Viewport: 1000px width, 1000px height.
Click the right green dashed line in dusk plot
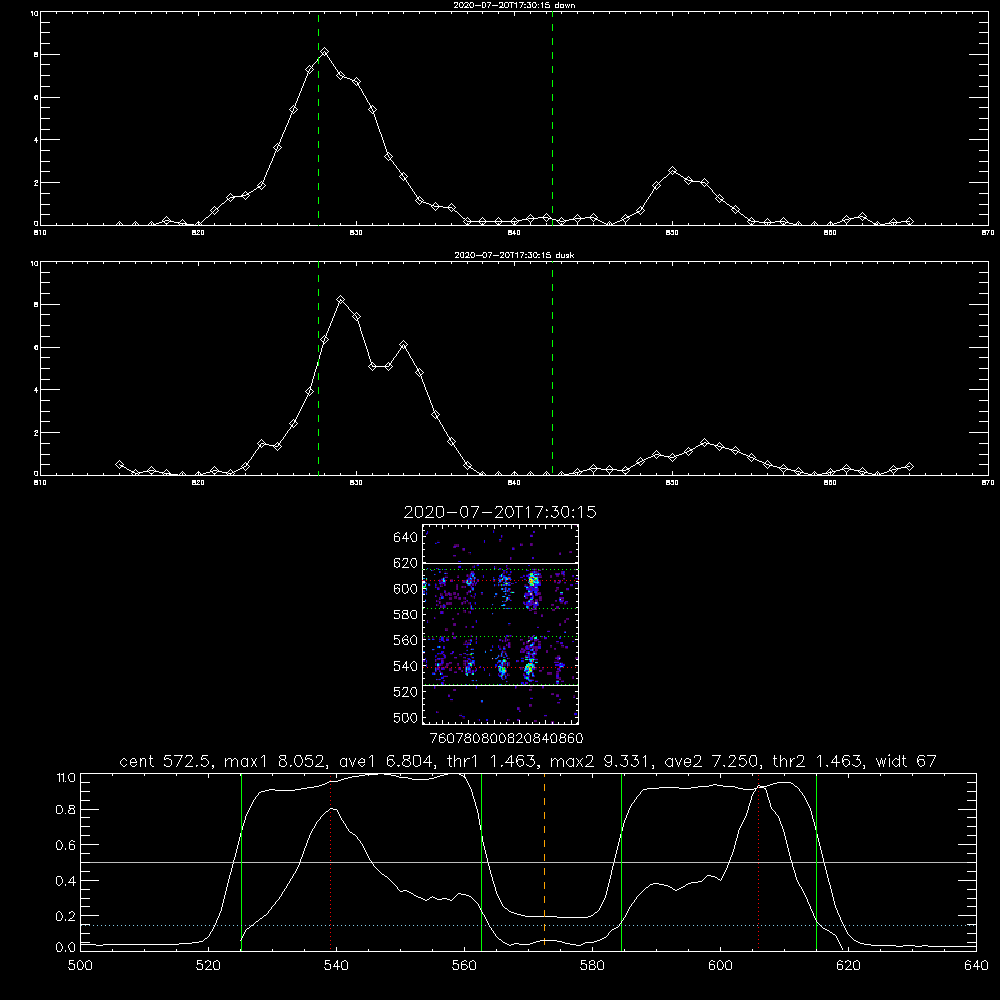(552, 369)
